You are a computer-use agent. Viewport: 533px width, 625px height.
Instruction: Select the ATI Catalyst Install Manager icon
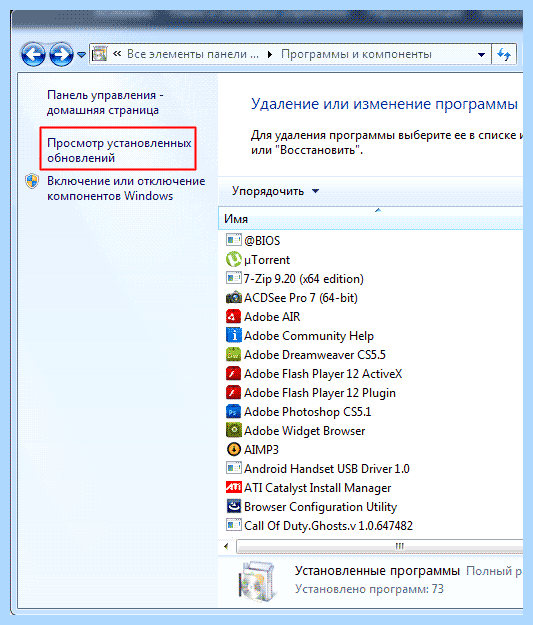pos(234,487)
